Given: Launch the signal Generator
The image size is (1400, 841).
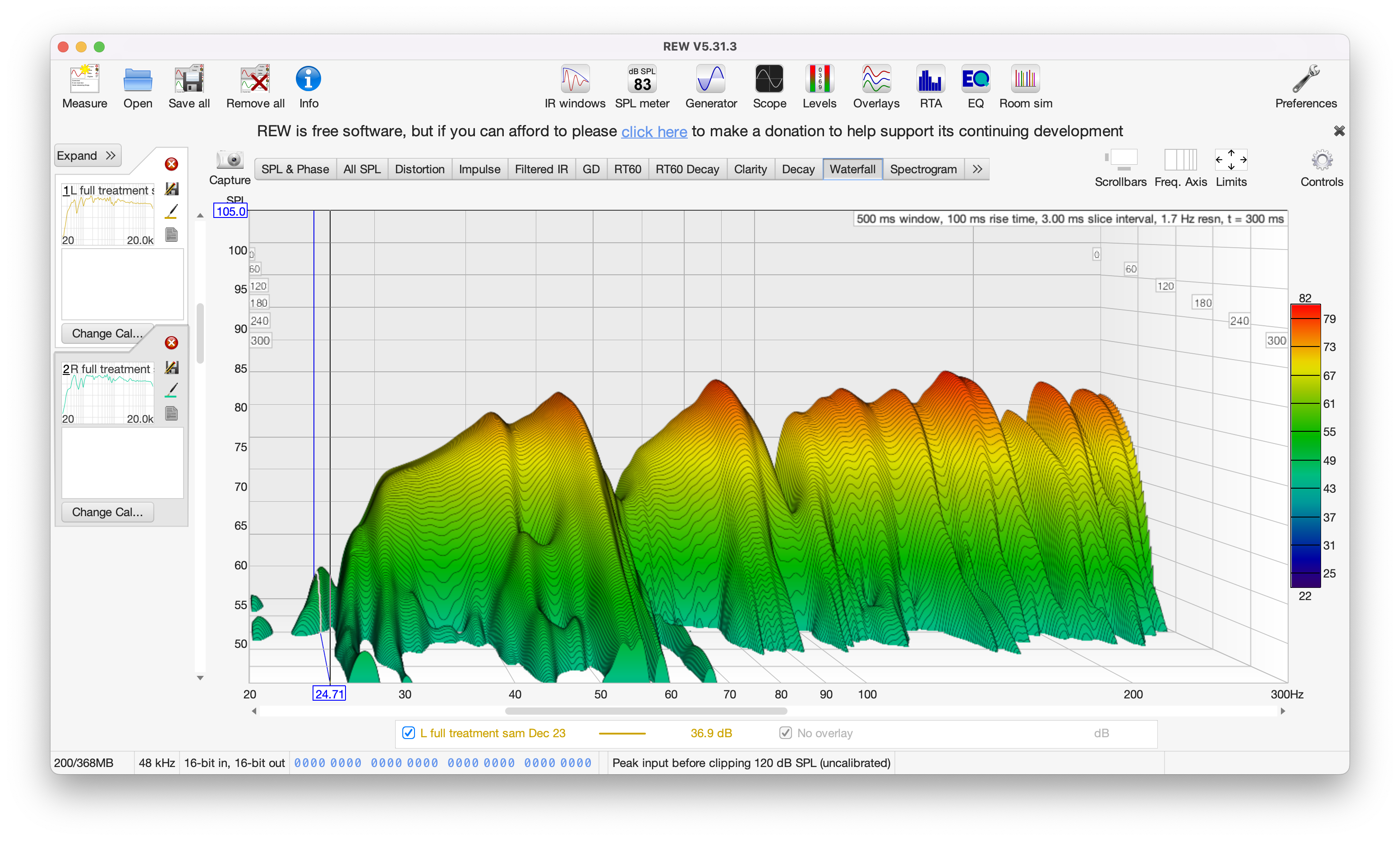Looking at the screenshot, I should pos(711,86).
